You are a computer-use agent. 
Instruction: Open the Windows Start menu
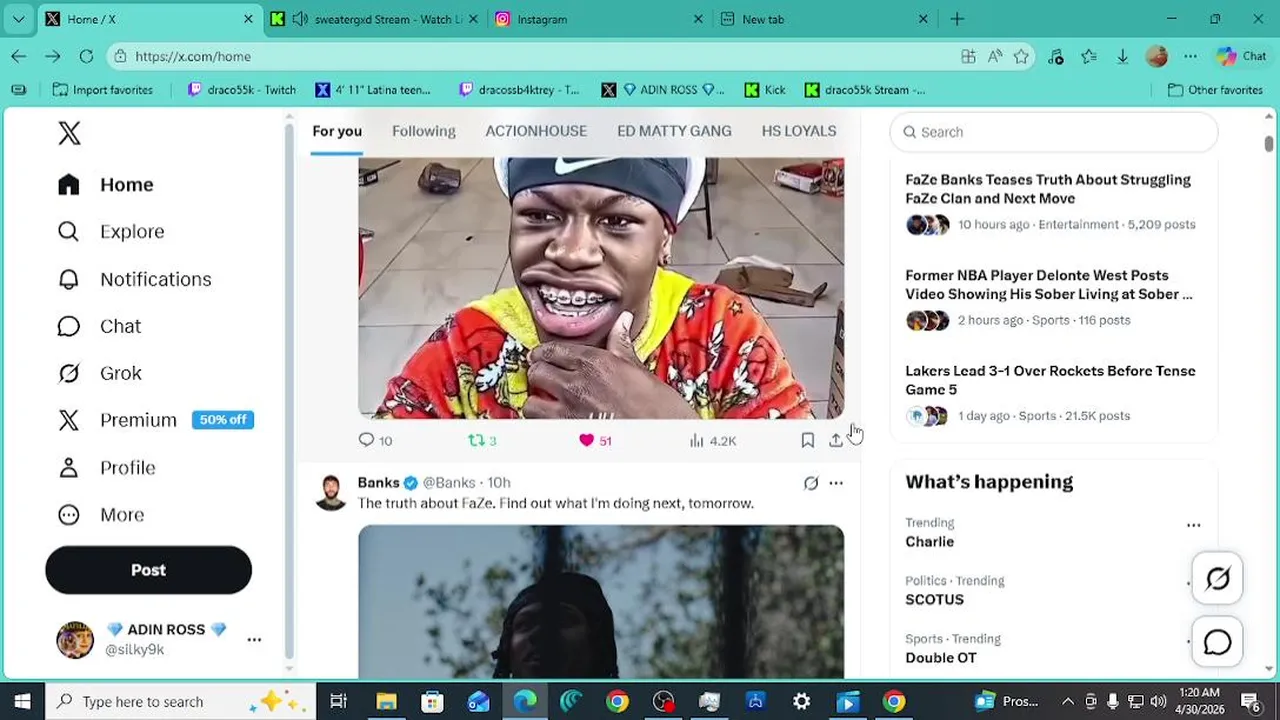coord(22,702)
